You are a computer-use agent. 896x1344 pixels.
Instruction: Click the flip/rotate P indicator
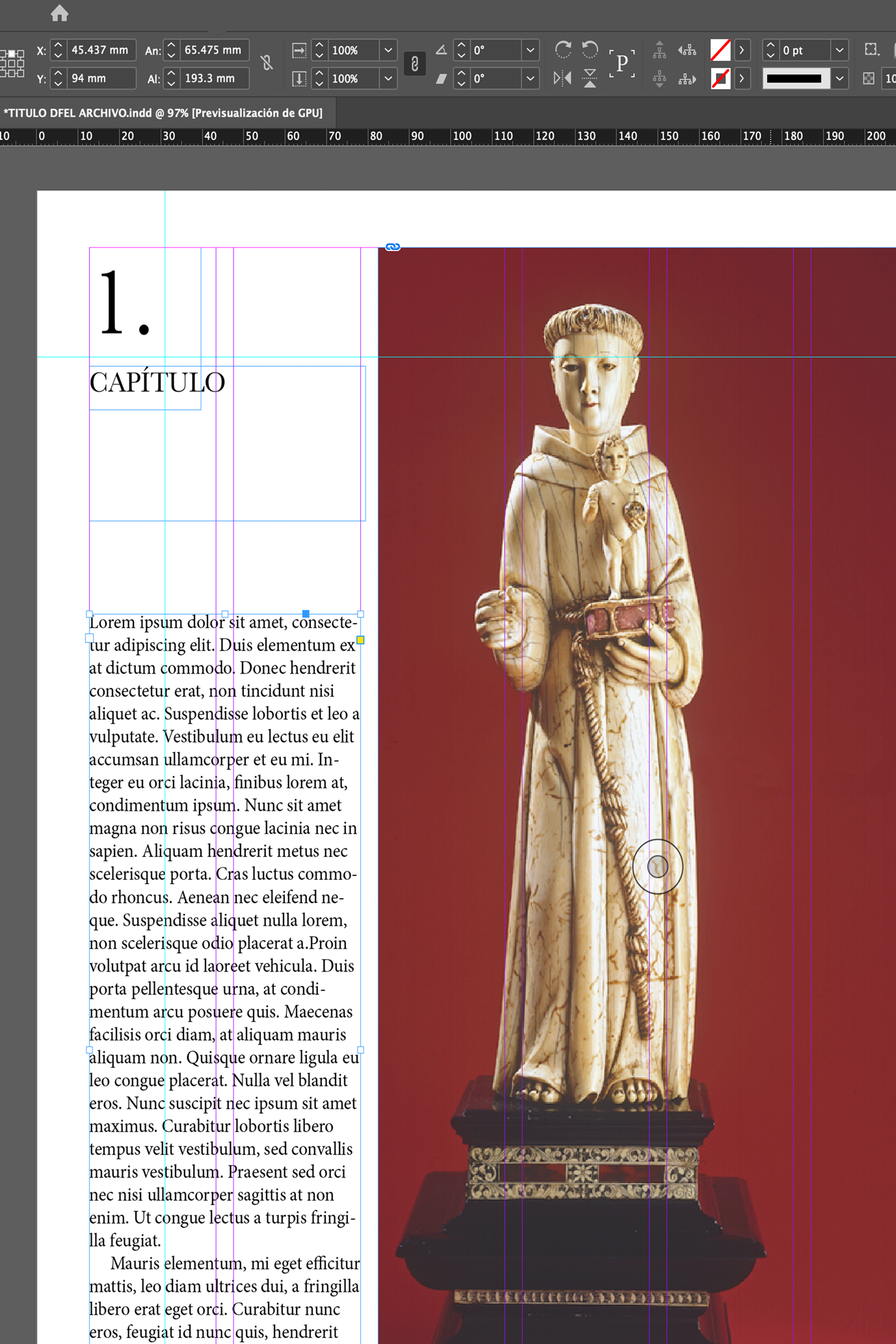[x=622, y=64]
